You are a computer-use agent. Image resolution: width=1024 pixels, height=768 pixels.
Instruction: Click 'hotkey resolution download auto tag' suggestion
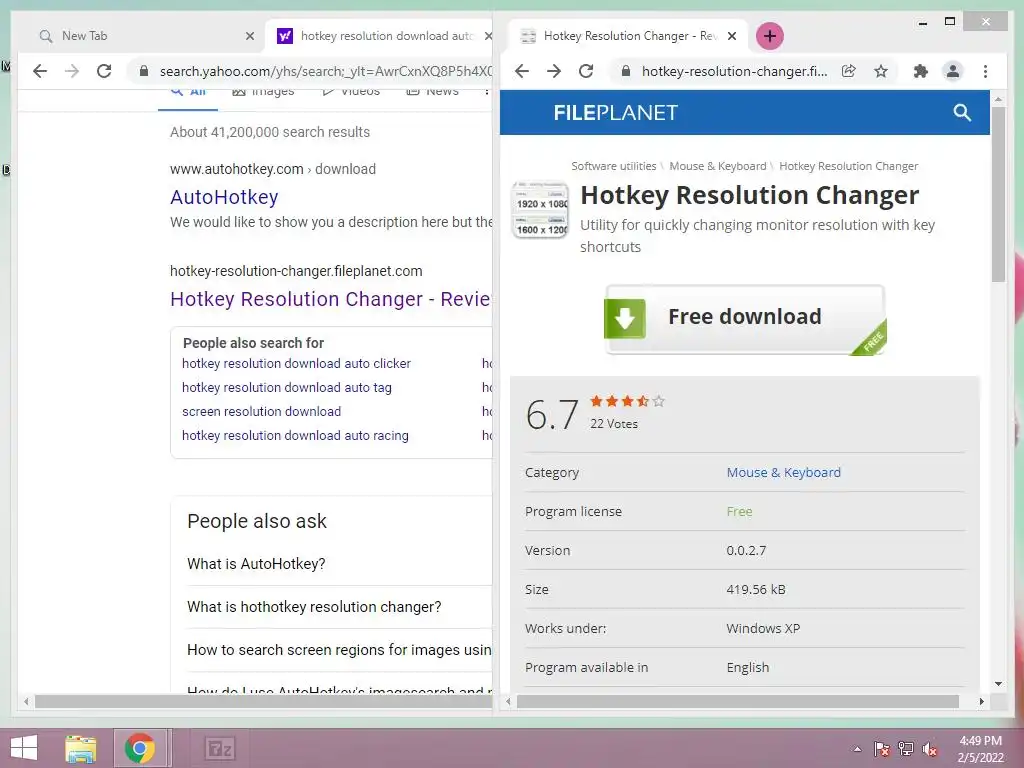tap(287, 388)
